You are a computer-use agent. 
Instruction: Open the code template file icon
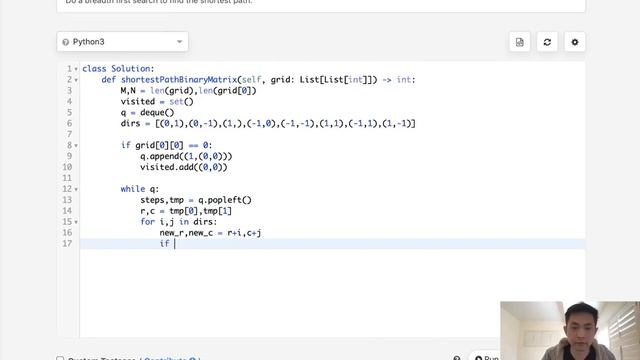click(x=520, y=42)
